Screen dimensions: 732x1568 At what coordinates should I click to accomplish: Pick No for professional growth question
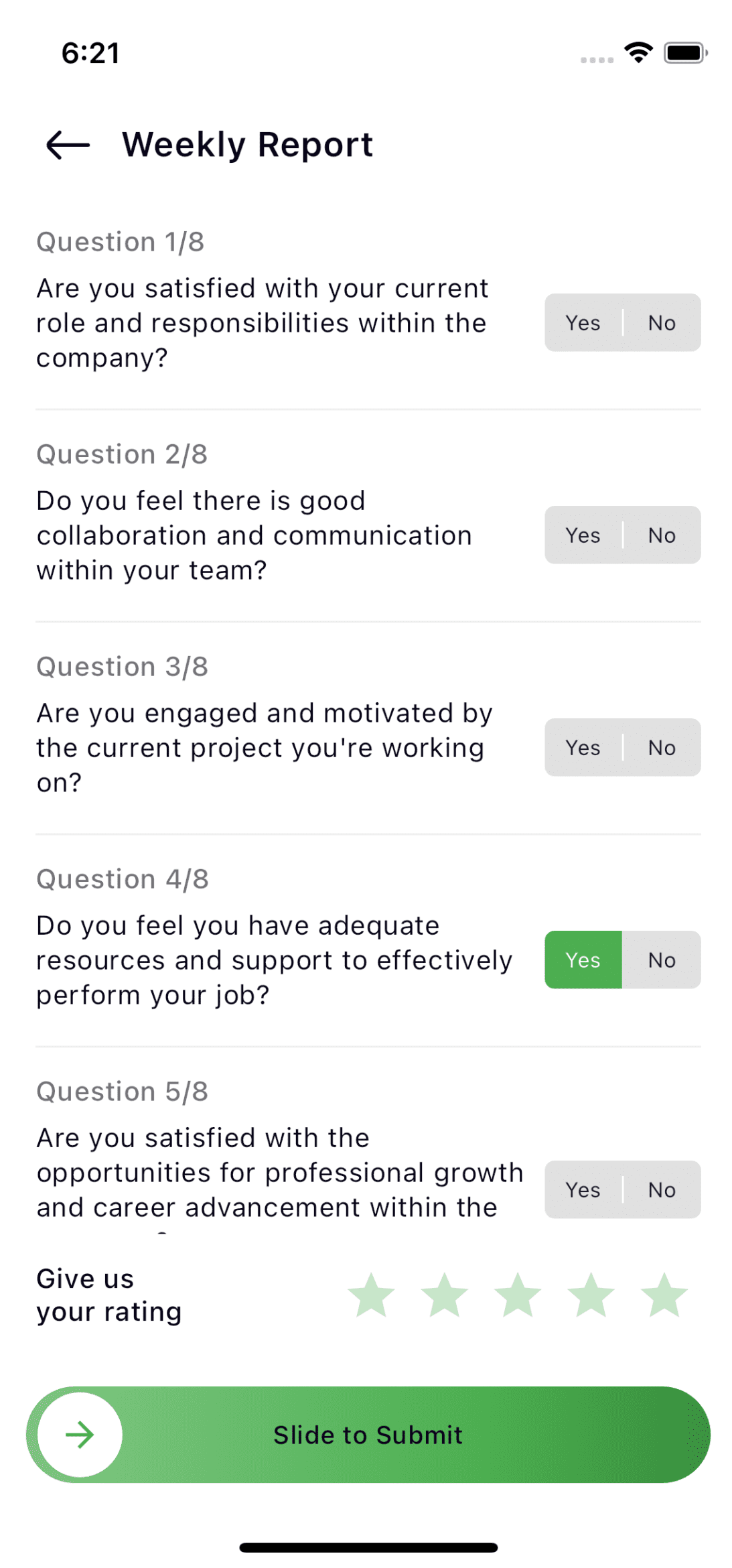(662, 1190)
